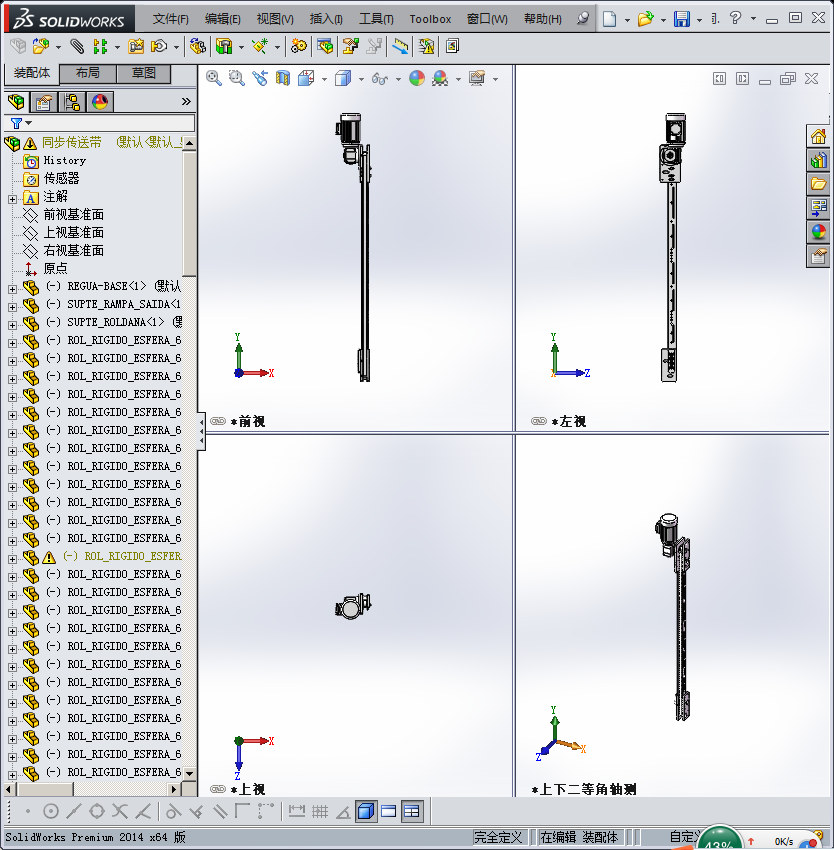Click the Apply Scene icon
834x850 pixels.
tap(440, 79)
